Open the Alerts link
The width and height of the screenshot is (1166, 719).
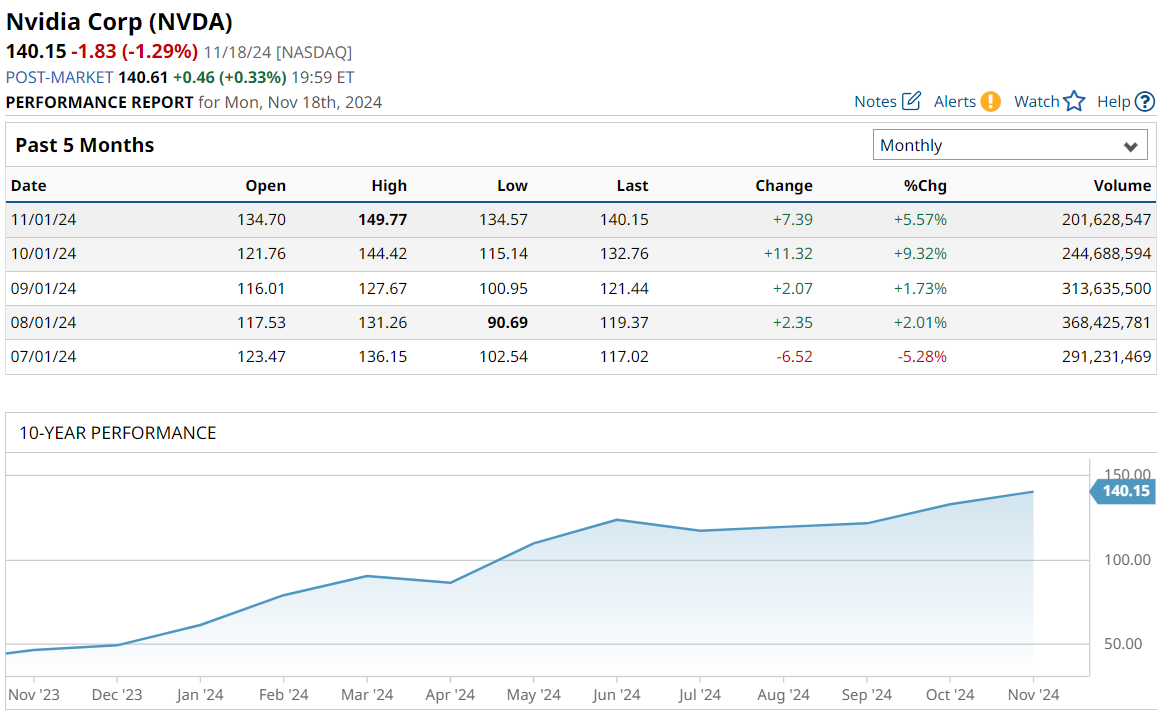click(955, 102)
